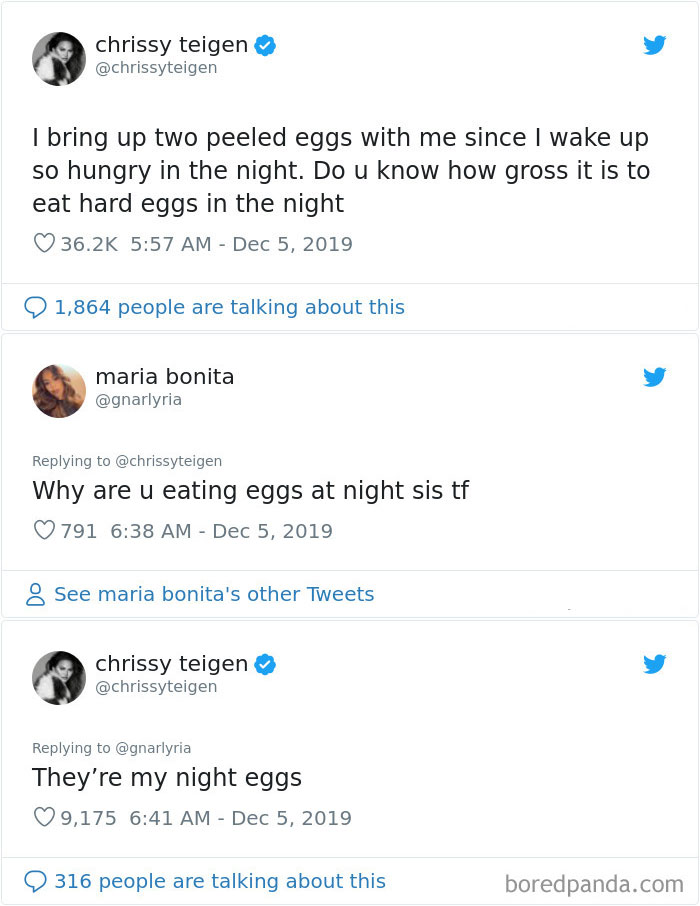Like the tweet about peeled eggs

point(42,243)
